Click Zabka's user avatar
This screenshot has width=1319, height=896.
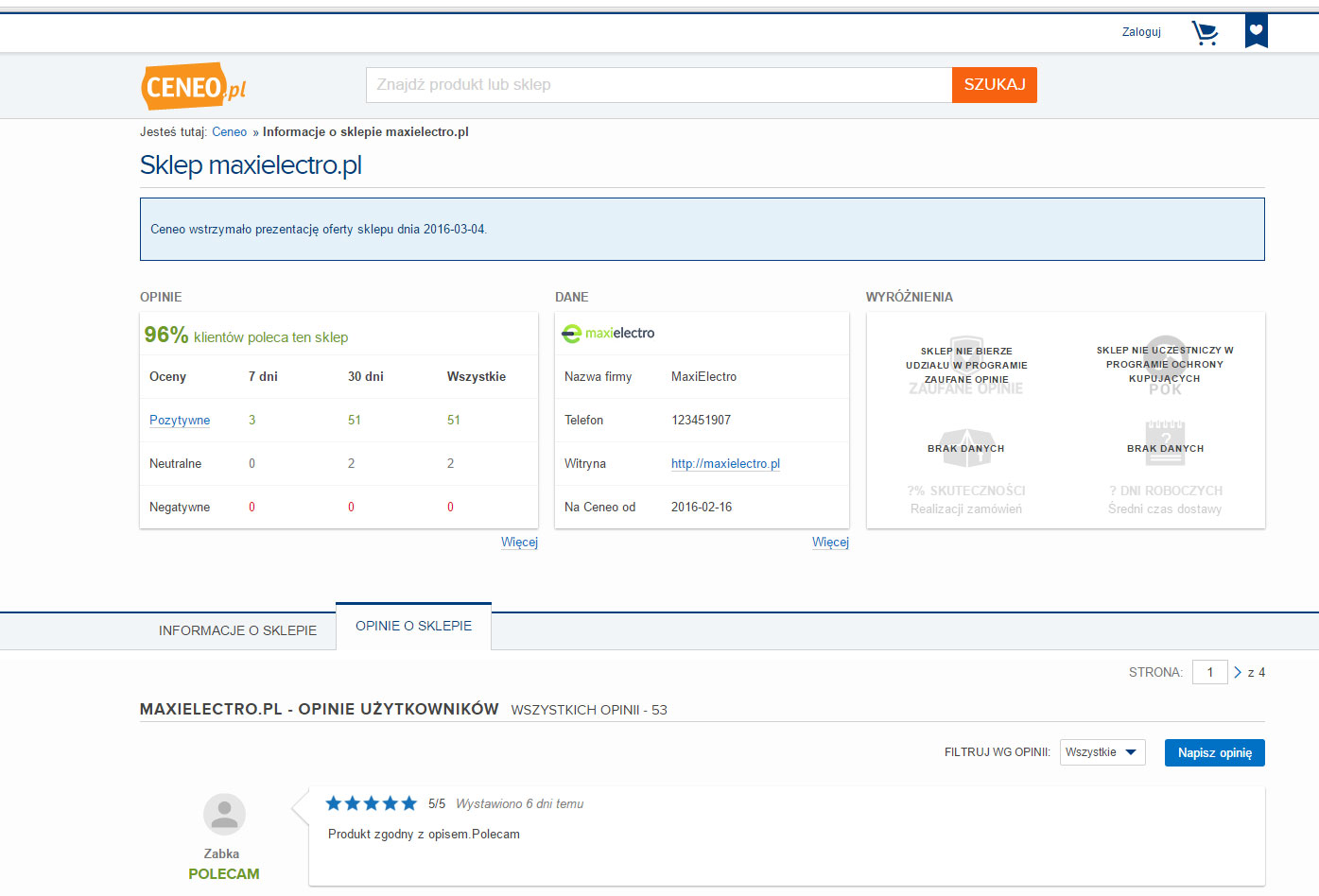click(224, 814)
